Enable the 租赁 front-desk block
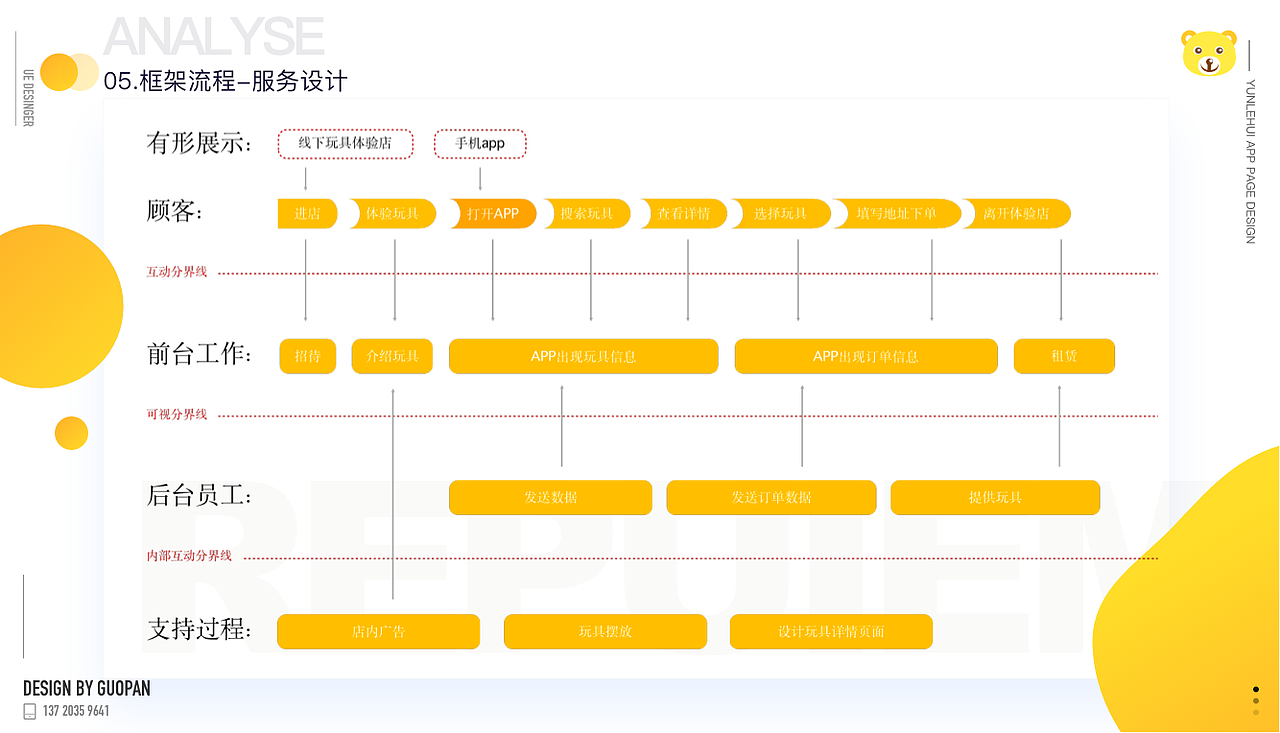The width and height of the screenshot is (1280, 733). coord(1064,356)
